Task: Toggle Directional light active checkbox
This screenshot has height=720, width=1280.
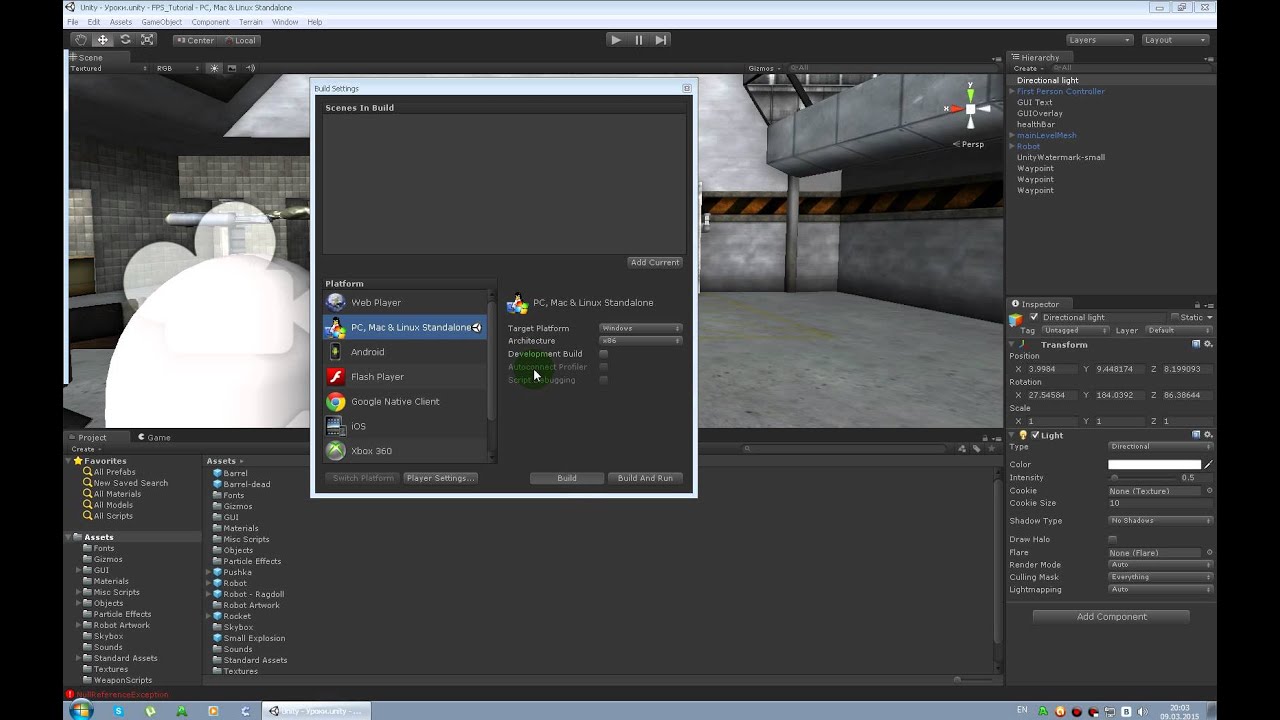Action: click(1034, 317)
